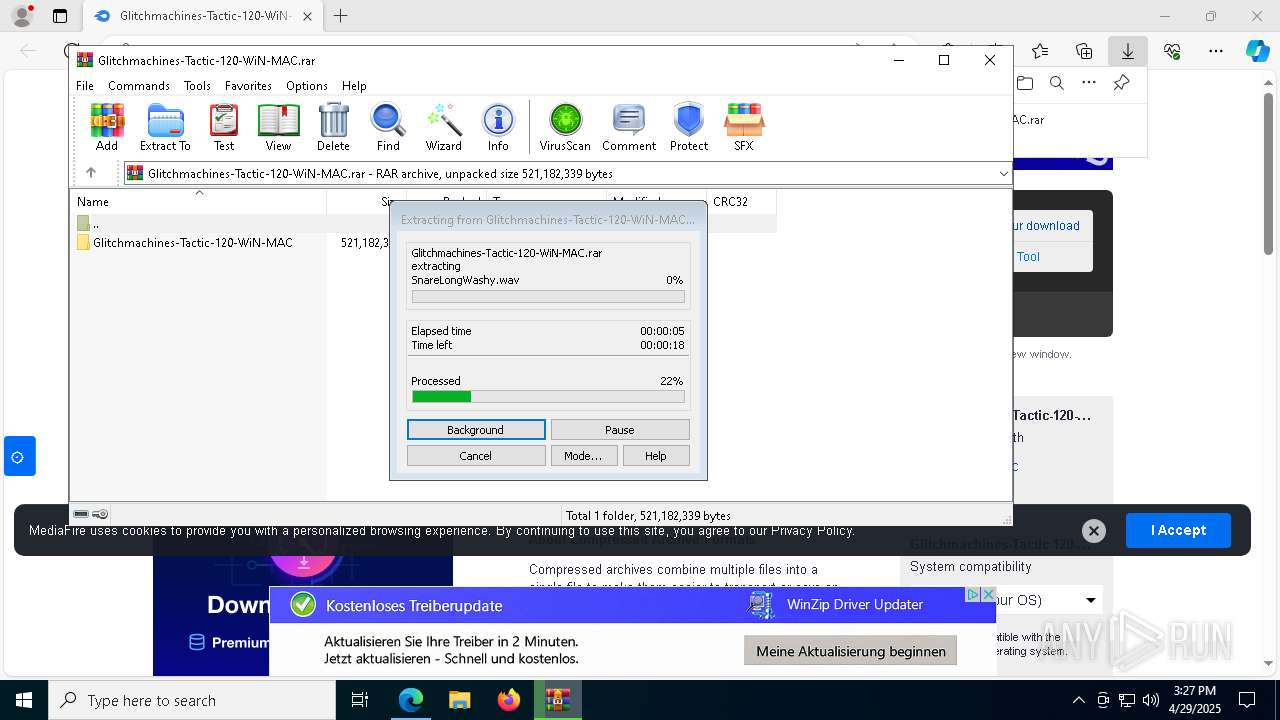Open the Options menu
Image resolution: width=1280 pixels, height=720 pixels.
click(307, 86)
